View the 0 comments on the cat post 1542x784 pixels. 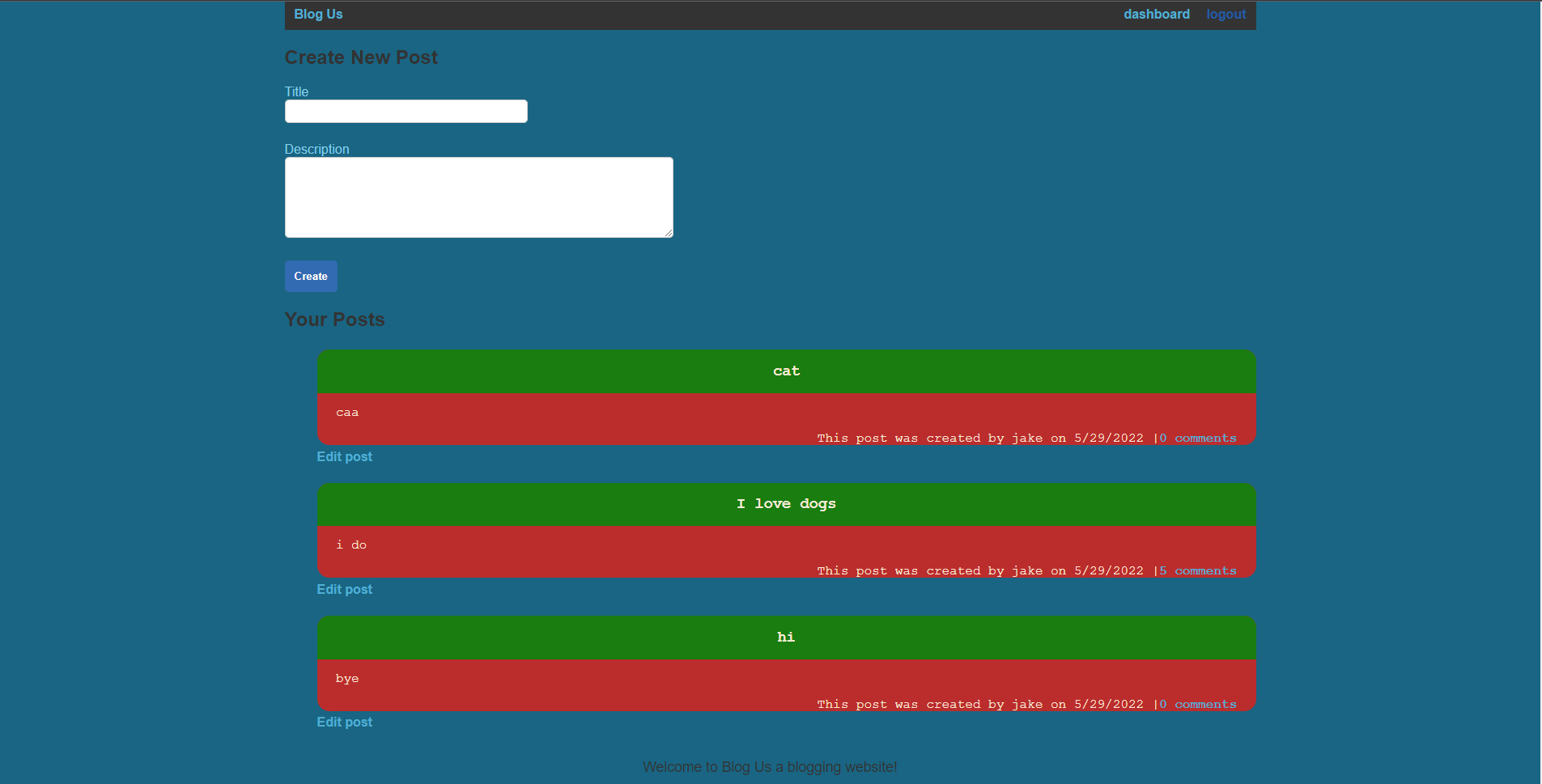(x=1199, y=437)
